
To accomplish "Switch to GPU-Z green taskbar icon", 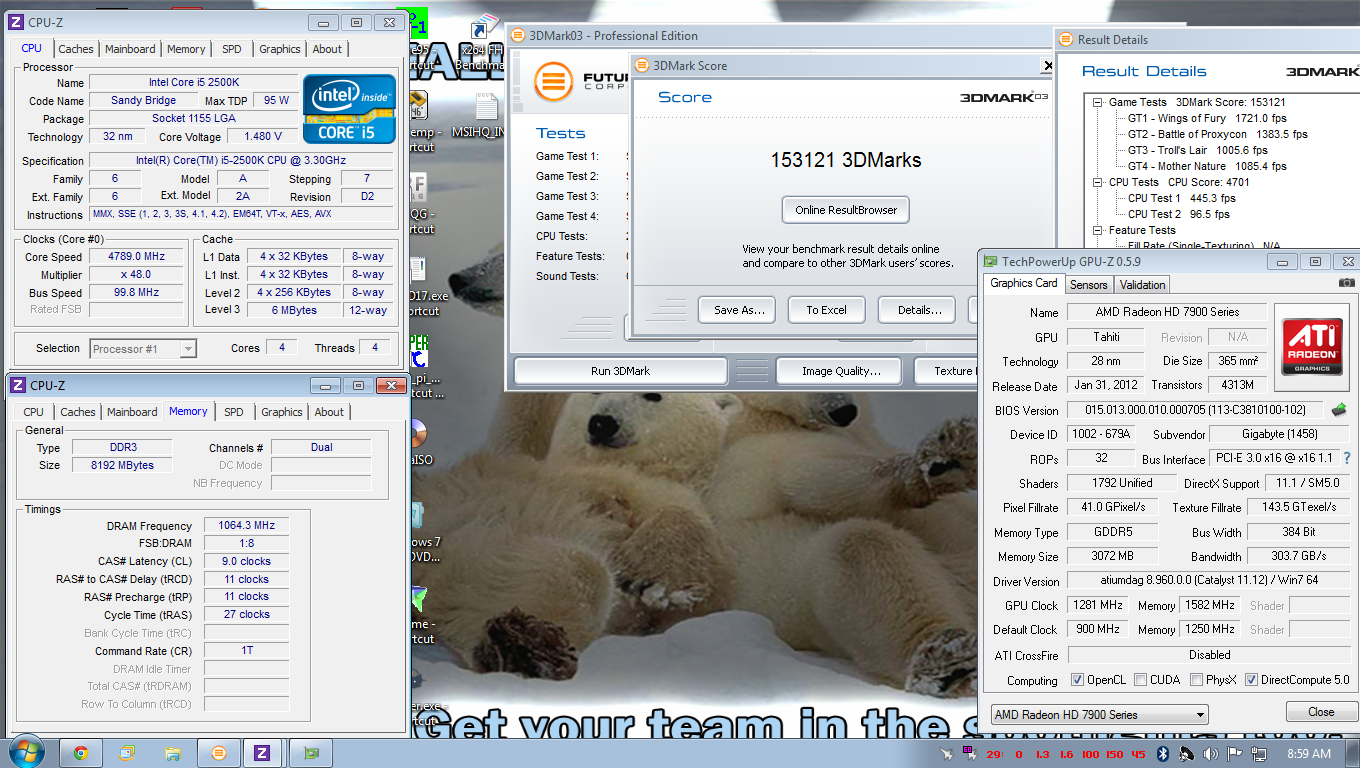I will (311, 753).
